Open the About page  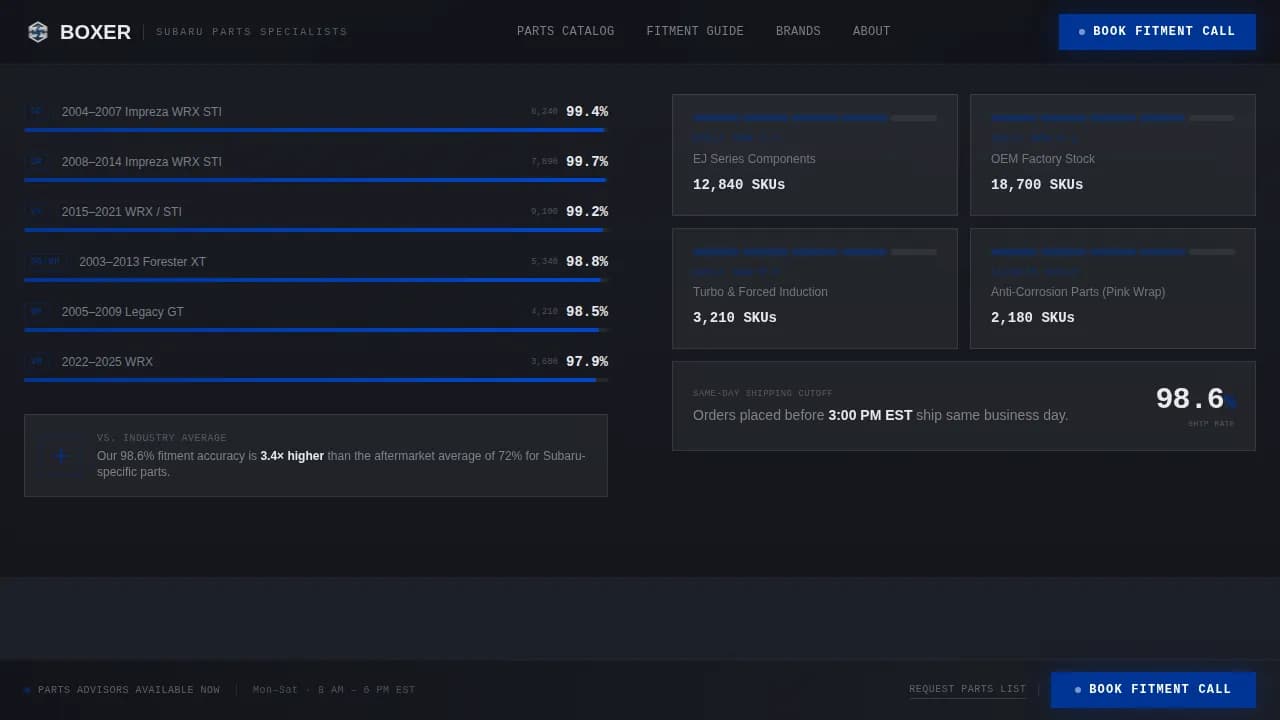(x=871, y=31)
